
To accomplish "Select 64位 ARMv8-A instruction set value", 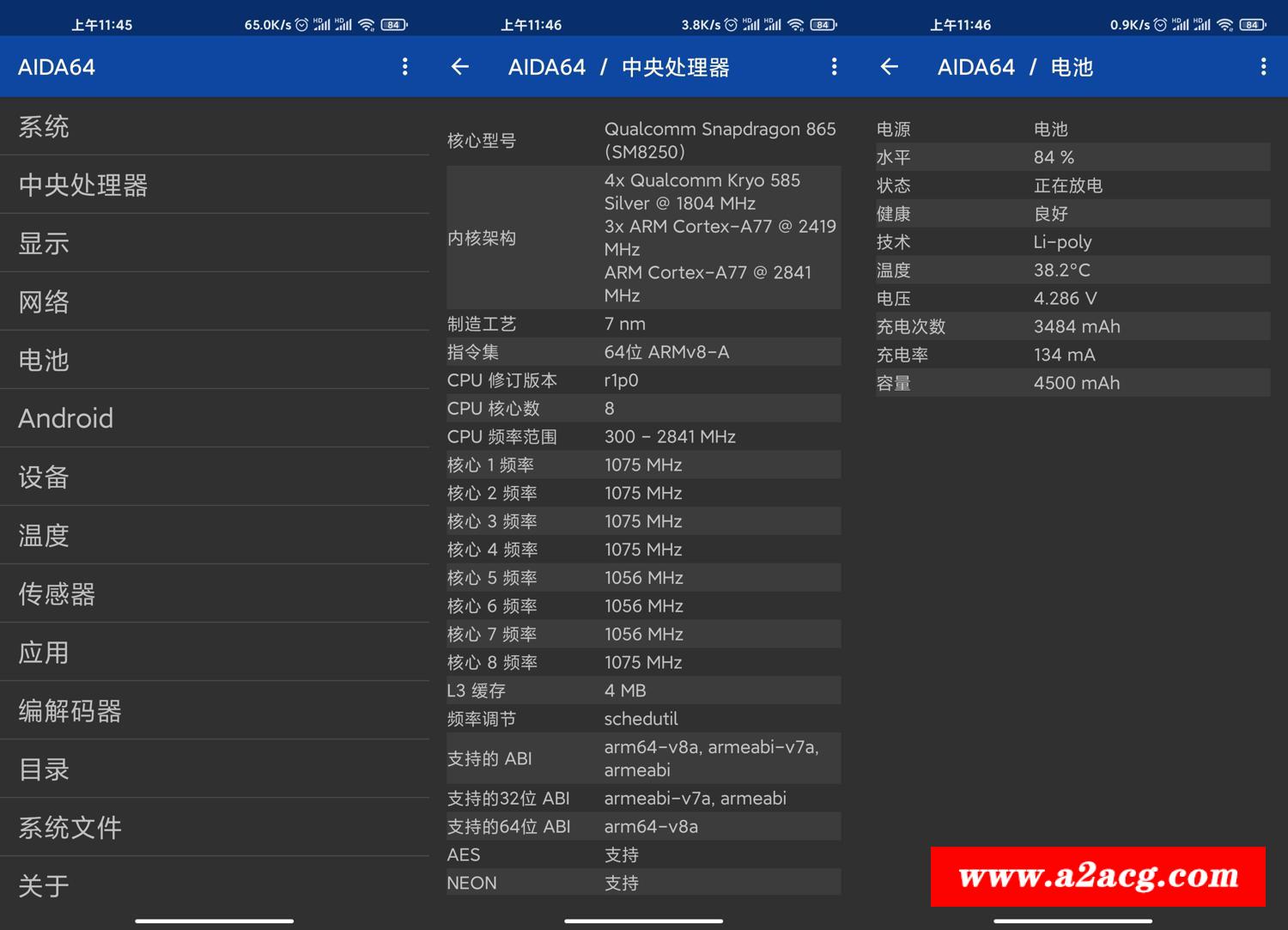I will click(x=666, y=352).
